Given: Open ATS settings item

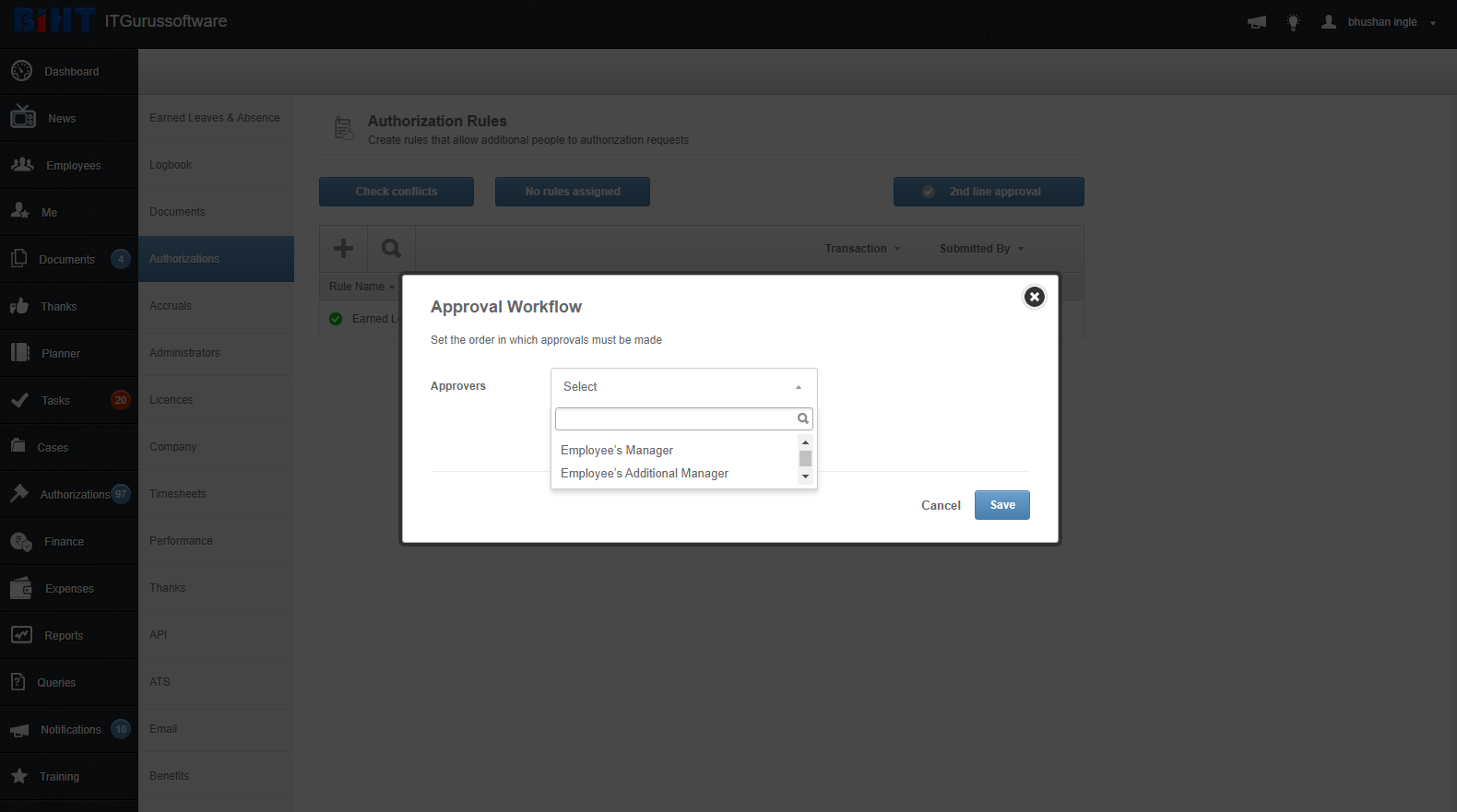Looking at the screenshot, I should [216, 681].
